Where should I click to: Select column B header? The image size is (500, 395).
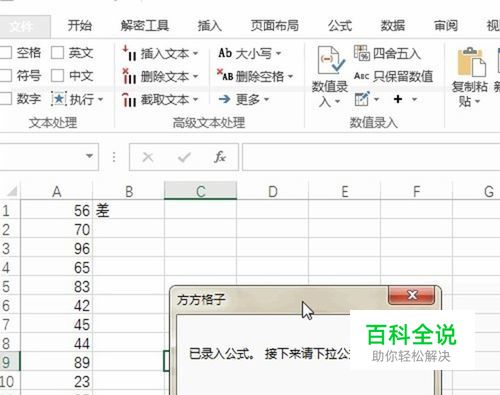(129, 191)
